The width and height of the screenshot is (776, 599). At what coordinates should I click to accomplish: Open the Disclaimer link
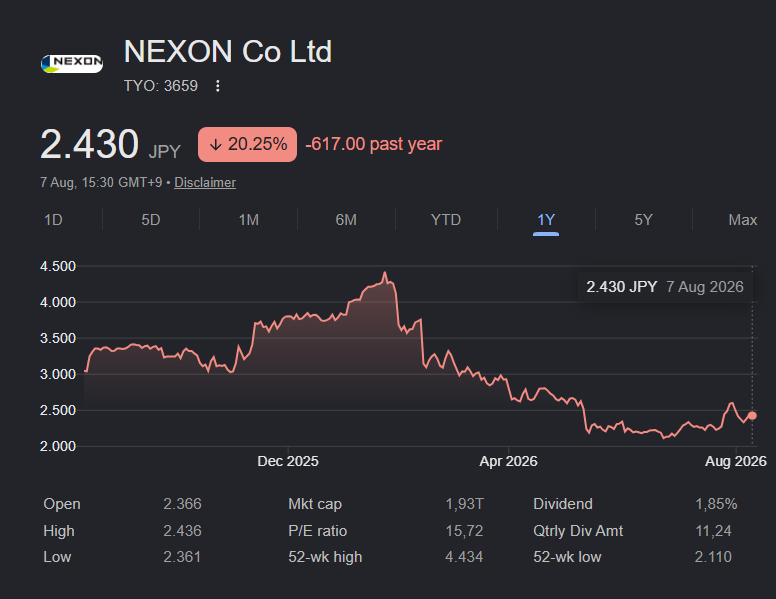click(x=205, y=183)
